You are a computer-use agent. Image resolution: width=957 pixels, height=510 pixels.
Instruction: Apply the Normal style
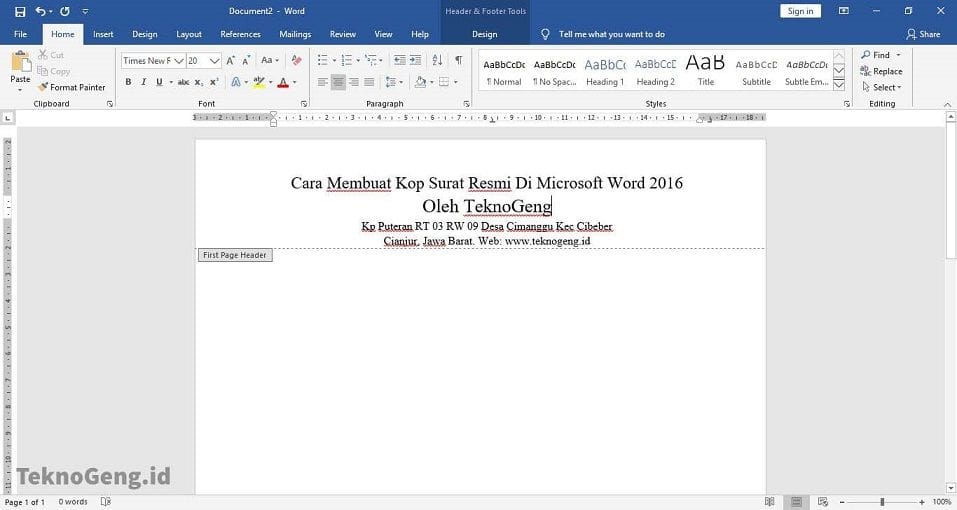pyautogui.click(x=504, y=71)
